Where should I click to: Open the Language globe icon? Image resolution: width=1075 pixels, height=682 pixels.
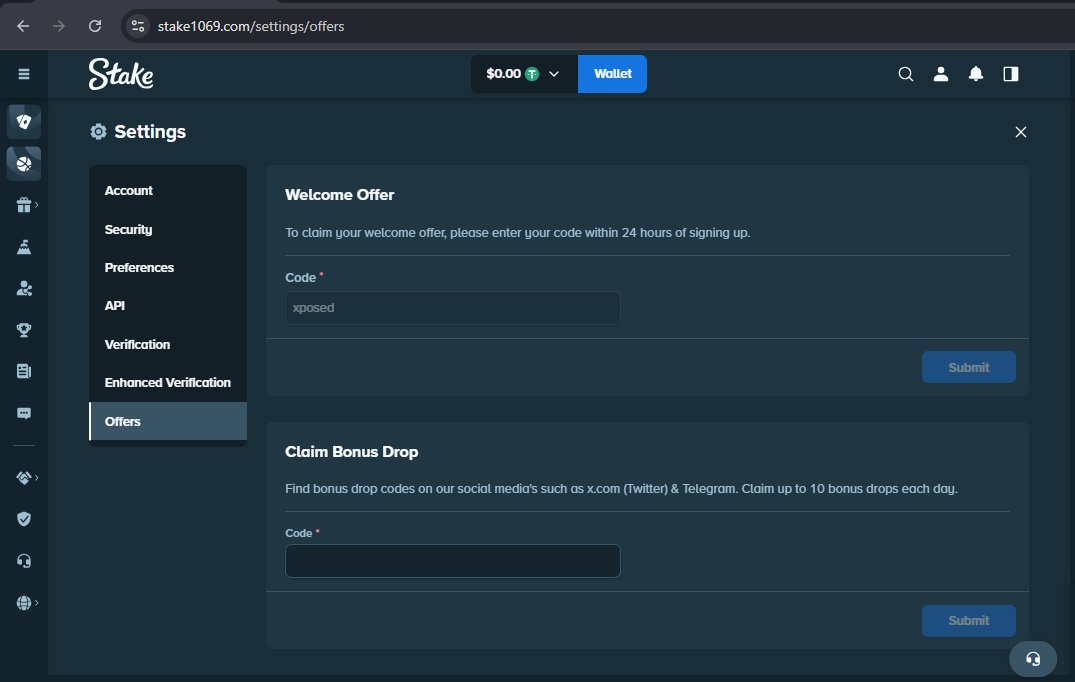(x=24, y=602)
